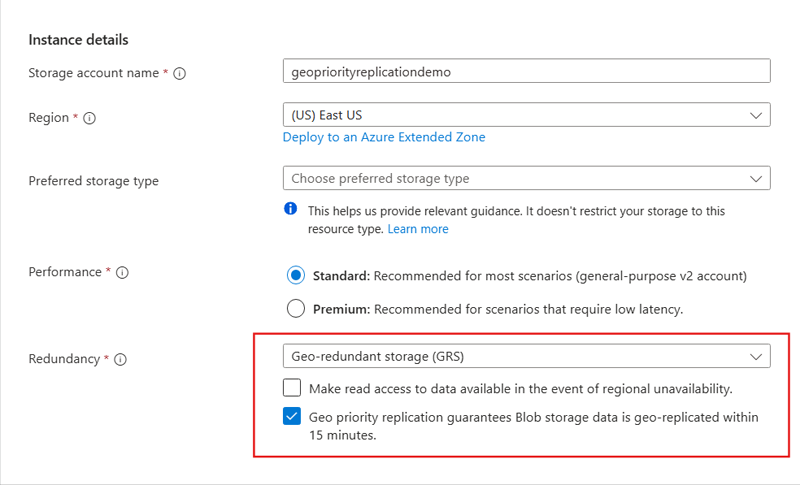Image resolution: width=800 pixels, height=485 pixels.
Task: Click info icon beside Redundancy label
Action: tap(120, 360)
